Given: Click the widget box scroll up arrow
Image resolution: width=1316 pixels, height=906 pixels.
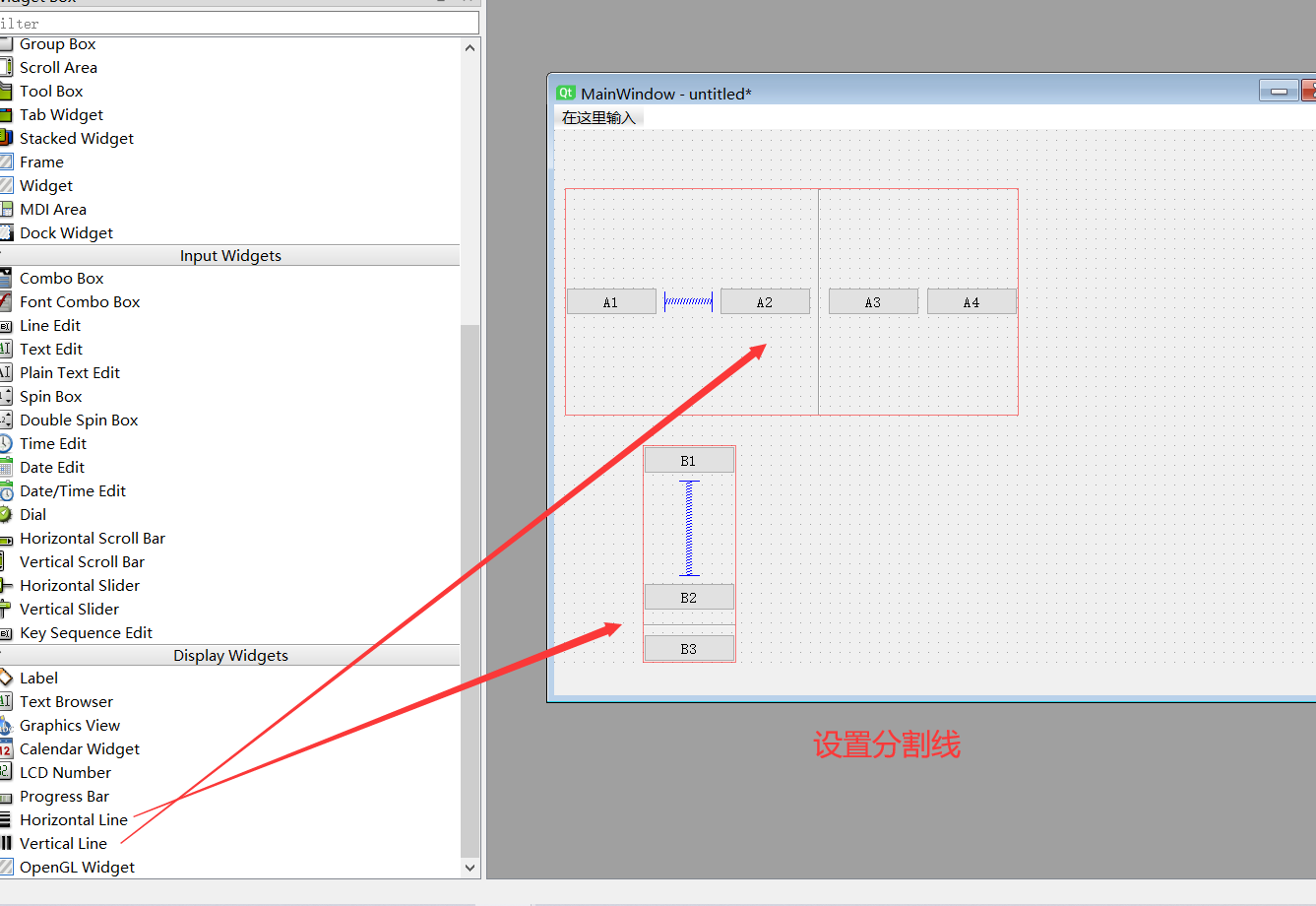Looking at the screenshot, I should (x=470, y=47).
